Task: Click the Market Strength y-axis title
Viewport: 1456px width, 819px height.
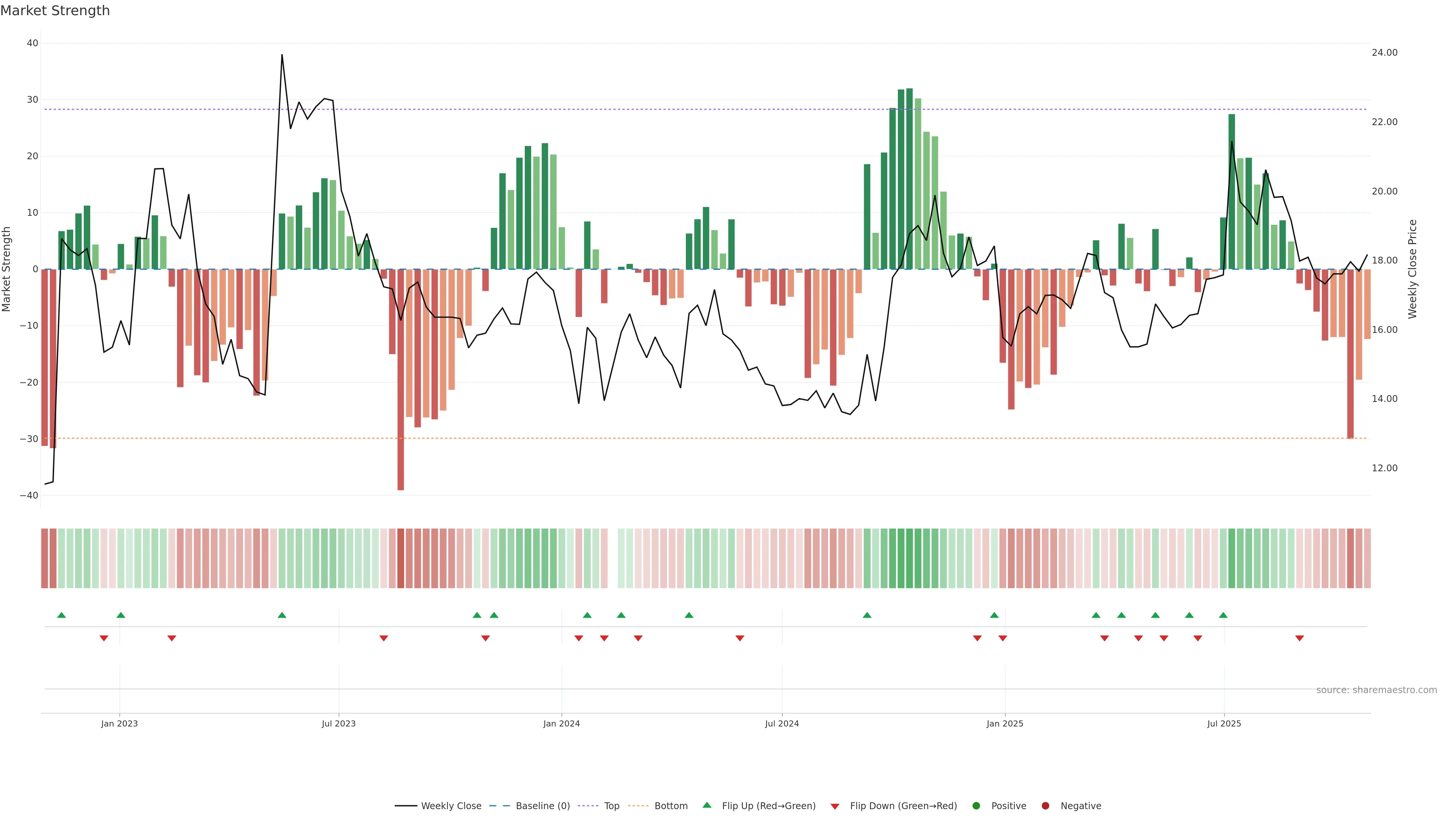Action: pos(7,269)
